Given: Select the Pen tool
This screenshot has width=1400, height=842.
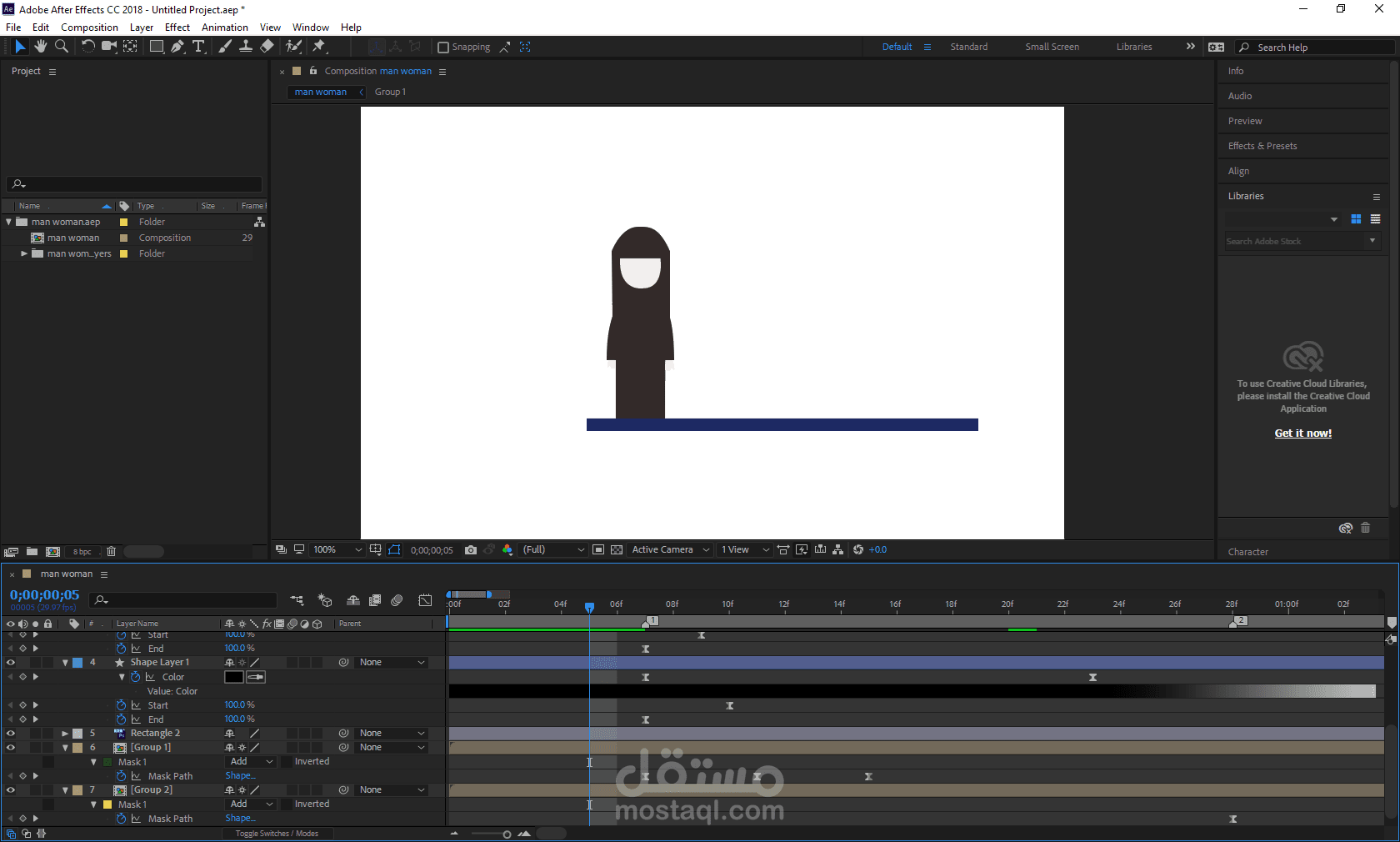Looking at the screenshot, I should 177,47.
